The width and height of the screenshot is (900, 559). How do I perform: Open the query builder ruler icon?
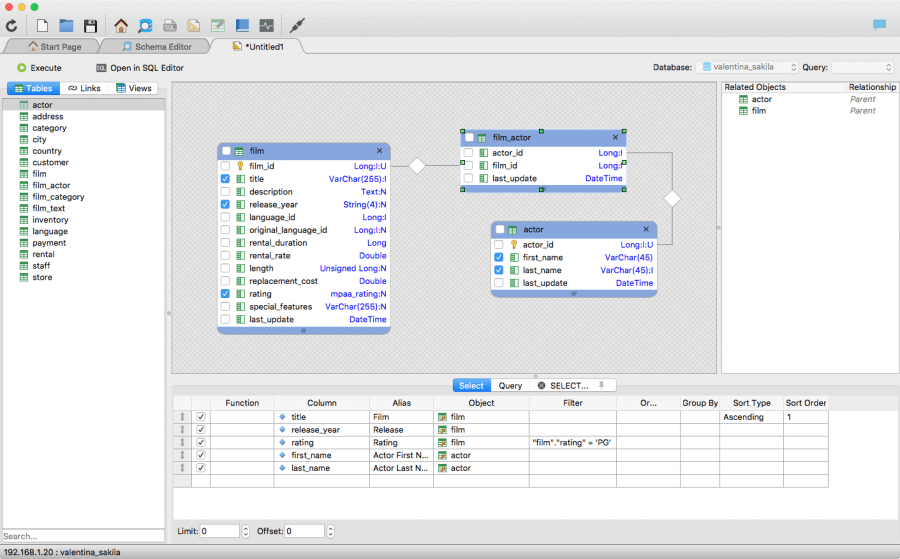point(193,26)
